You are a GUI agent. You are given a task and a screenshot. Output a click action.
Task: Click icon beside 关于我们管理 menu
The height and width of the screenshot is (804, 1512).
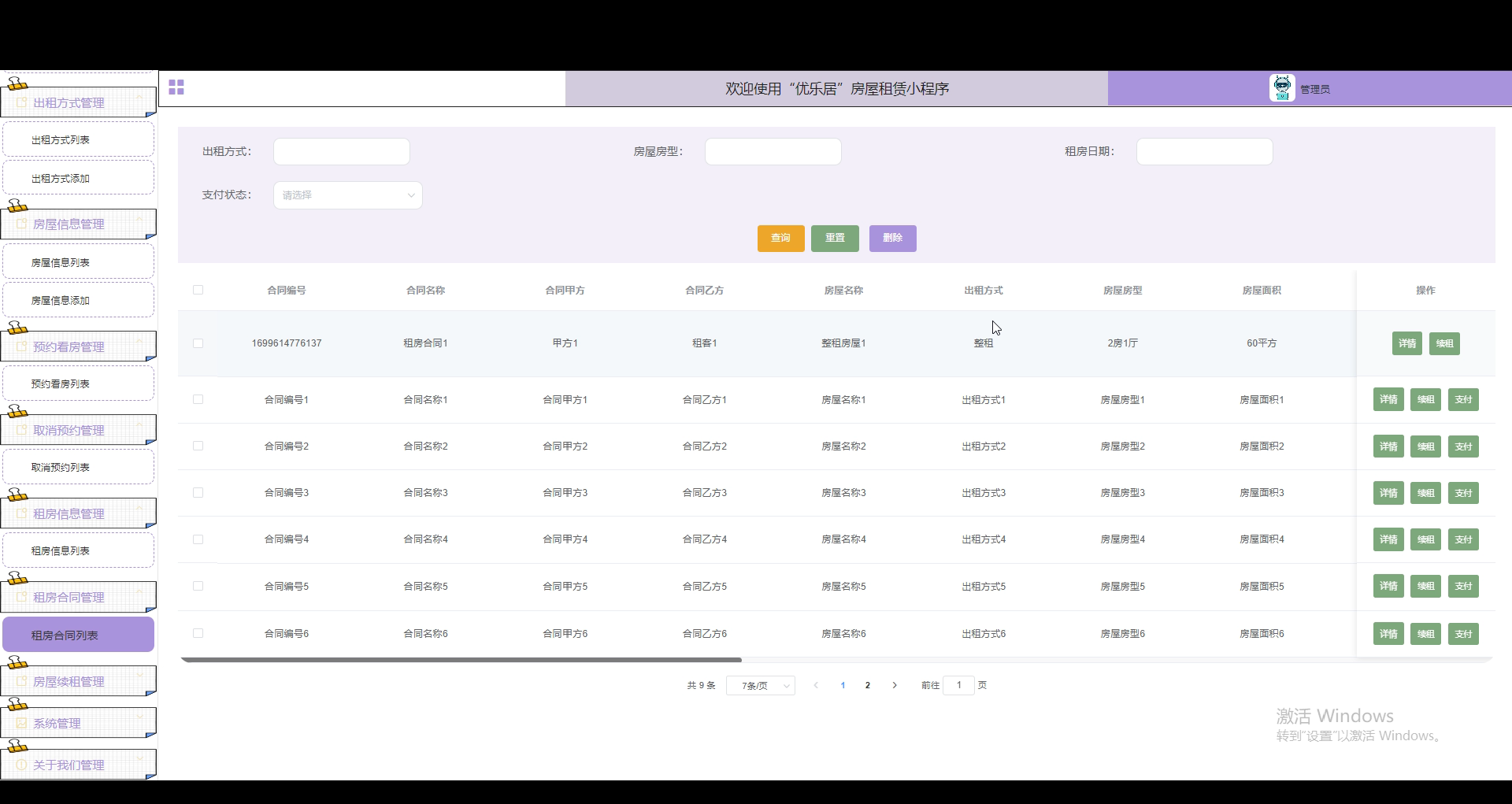[22, 765]
